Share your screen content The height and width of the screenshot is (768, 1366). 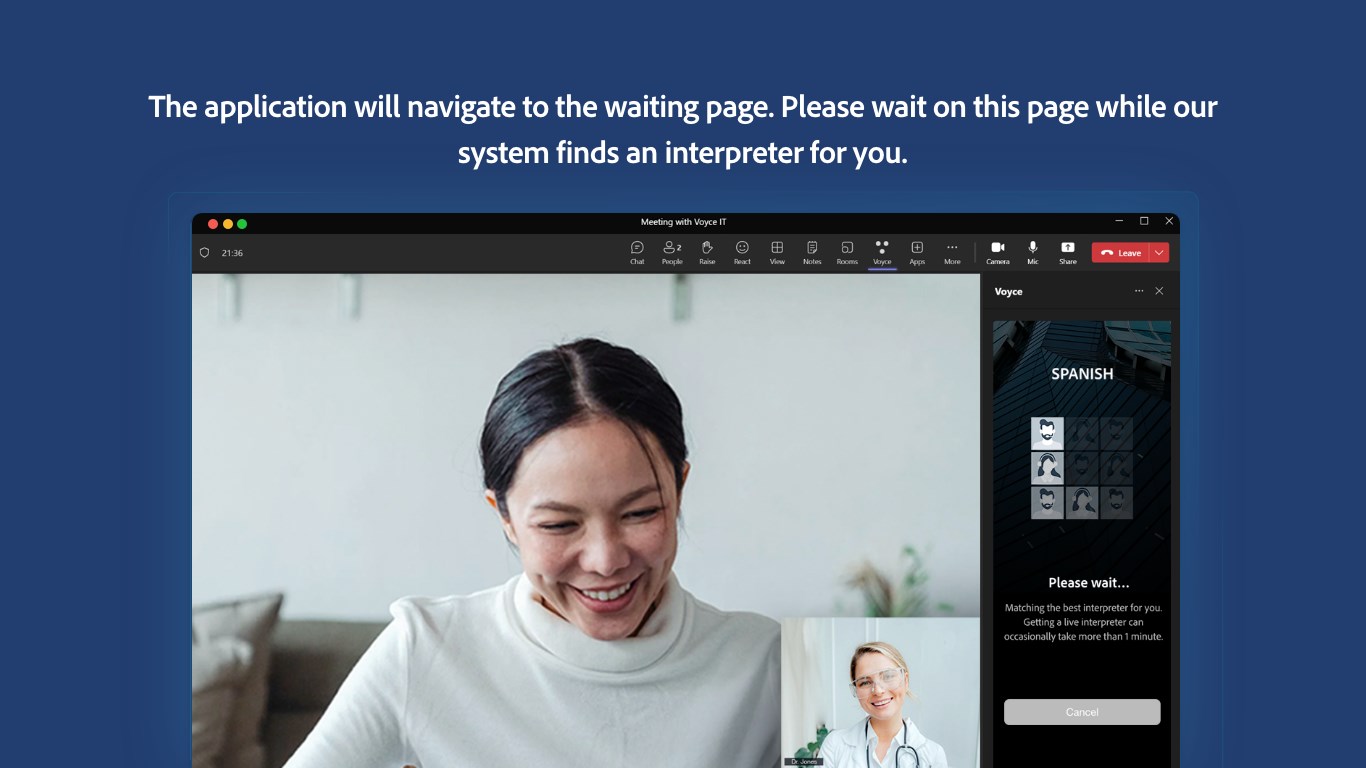point(1068,252)
